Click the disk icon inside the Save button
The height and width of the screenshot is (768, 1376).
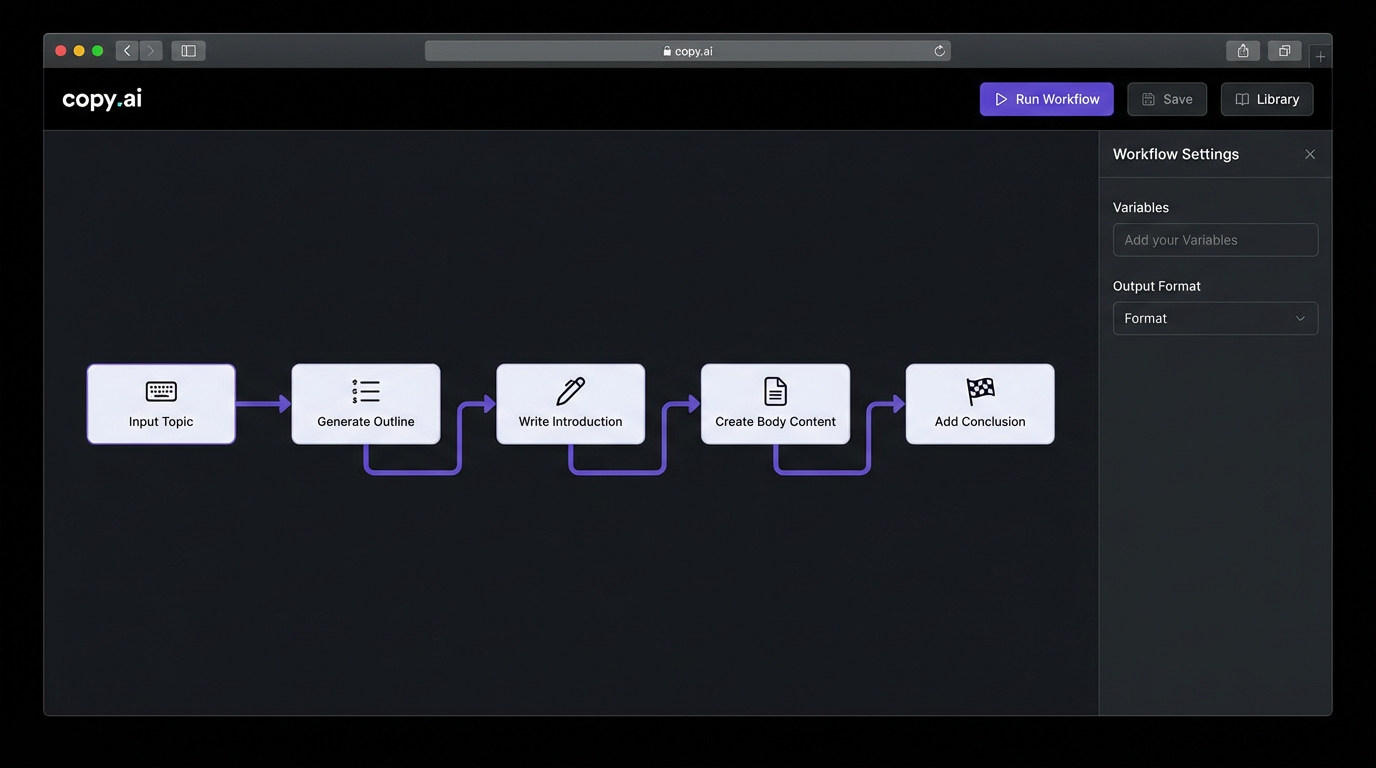1148,98
